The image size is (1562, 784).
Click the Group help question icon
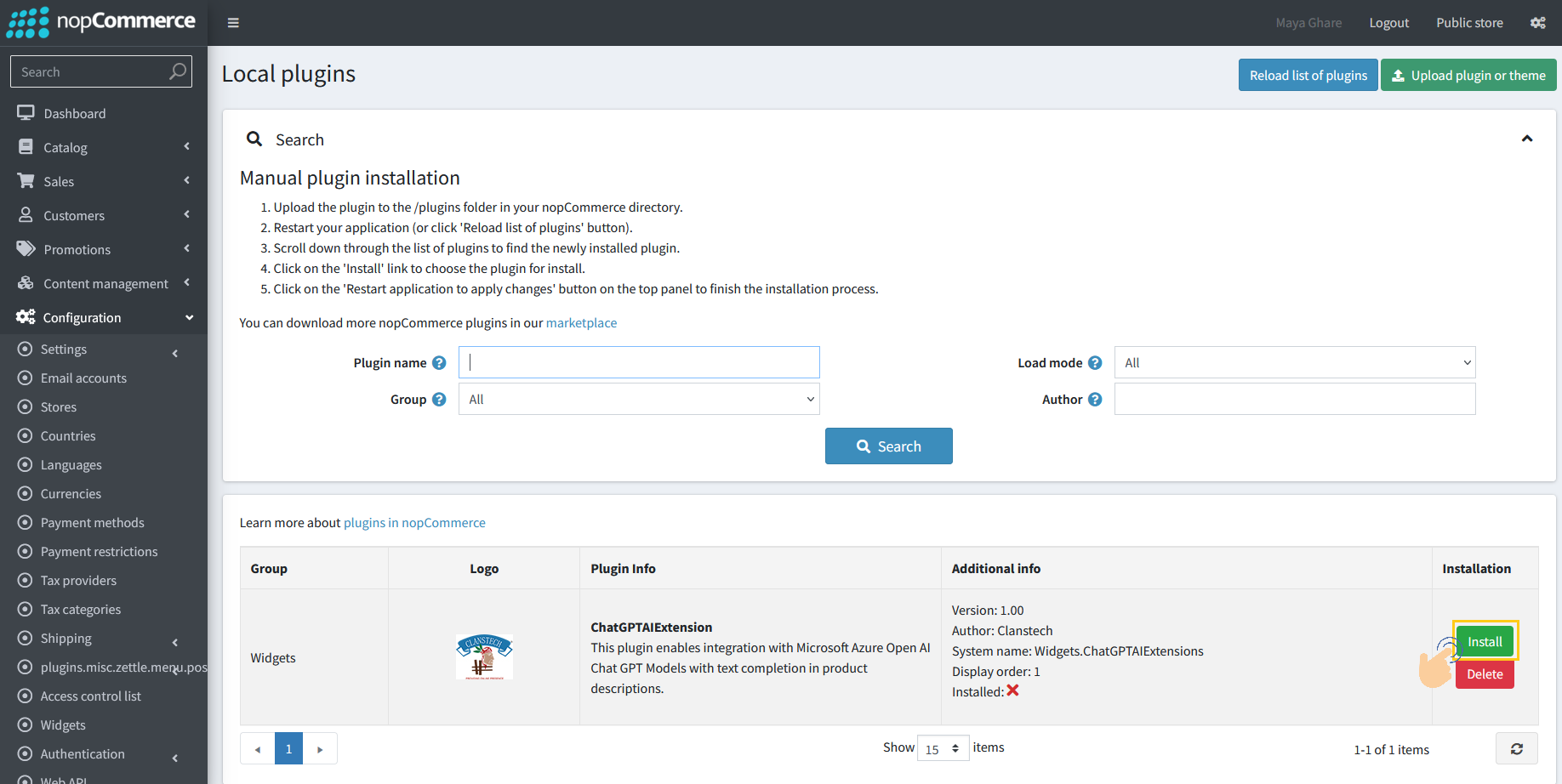(439, 400)
